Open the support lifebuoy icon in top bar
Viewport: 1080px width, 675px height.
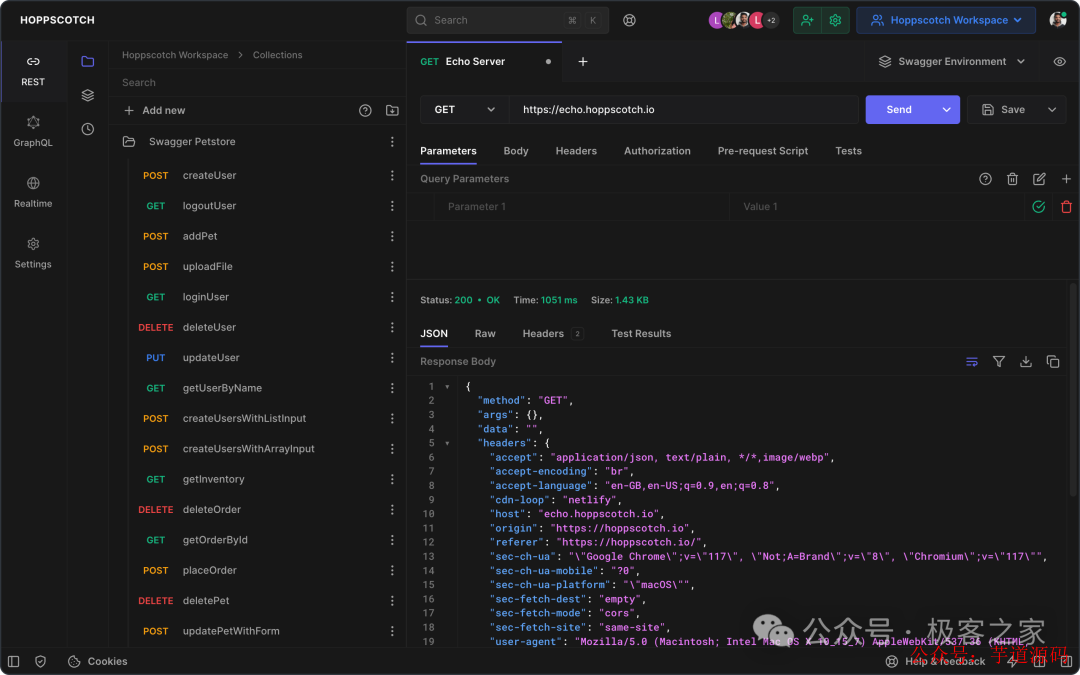coord(629,21)
